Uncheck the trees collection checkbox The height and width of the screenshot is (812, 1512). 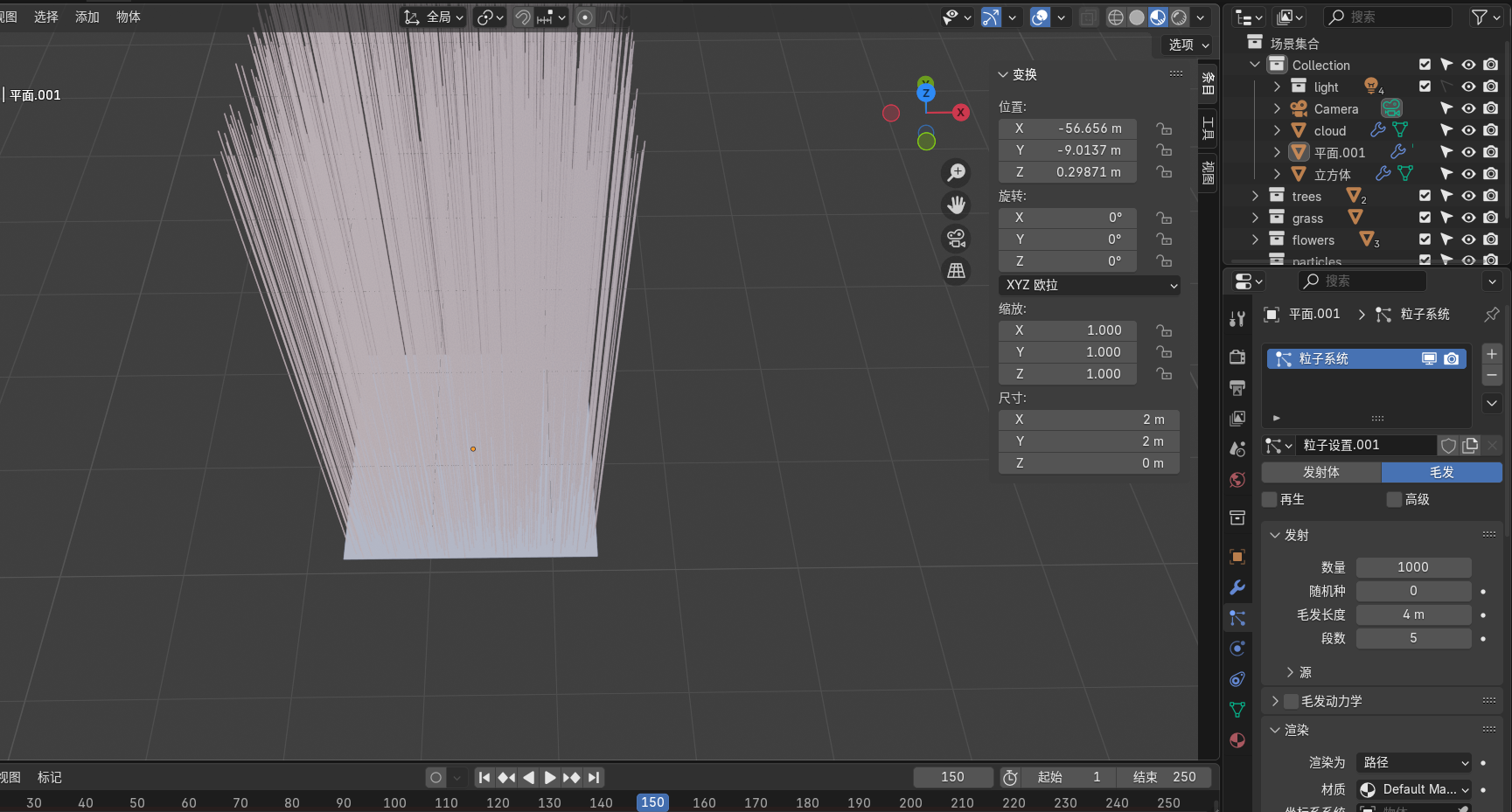[x=1425, y=196]
